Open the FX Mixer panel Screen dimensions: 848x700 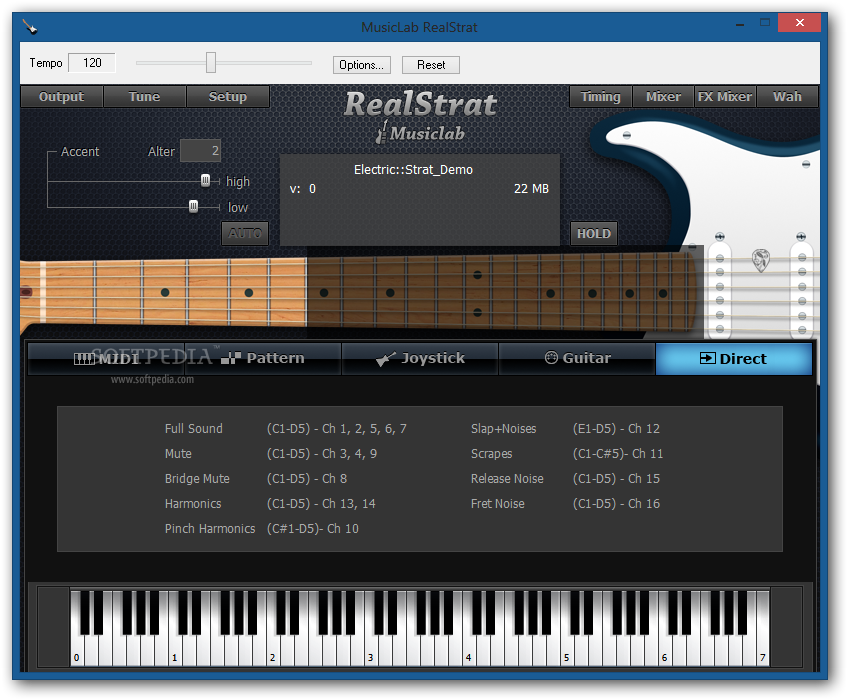pos(725,97)
